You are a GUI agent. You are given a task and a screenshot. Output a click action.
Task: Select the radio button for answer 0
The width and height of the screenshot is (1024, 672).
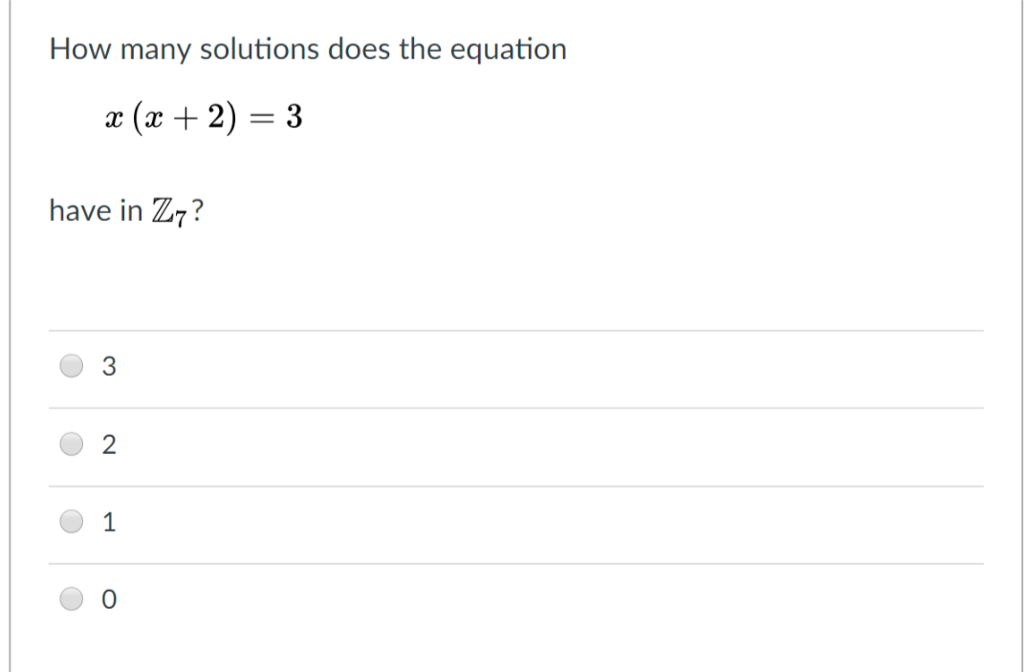70,599
